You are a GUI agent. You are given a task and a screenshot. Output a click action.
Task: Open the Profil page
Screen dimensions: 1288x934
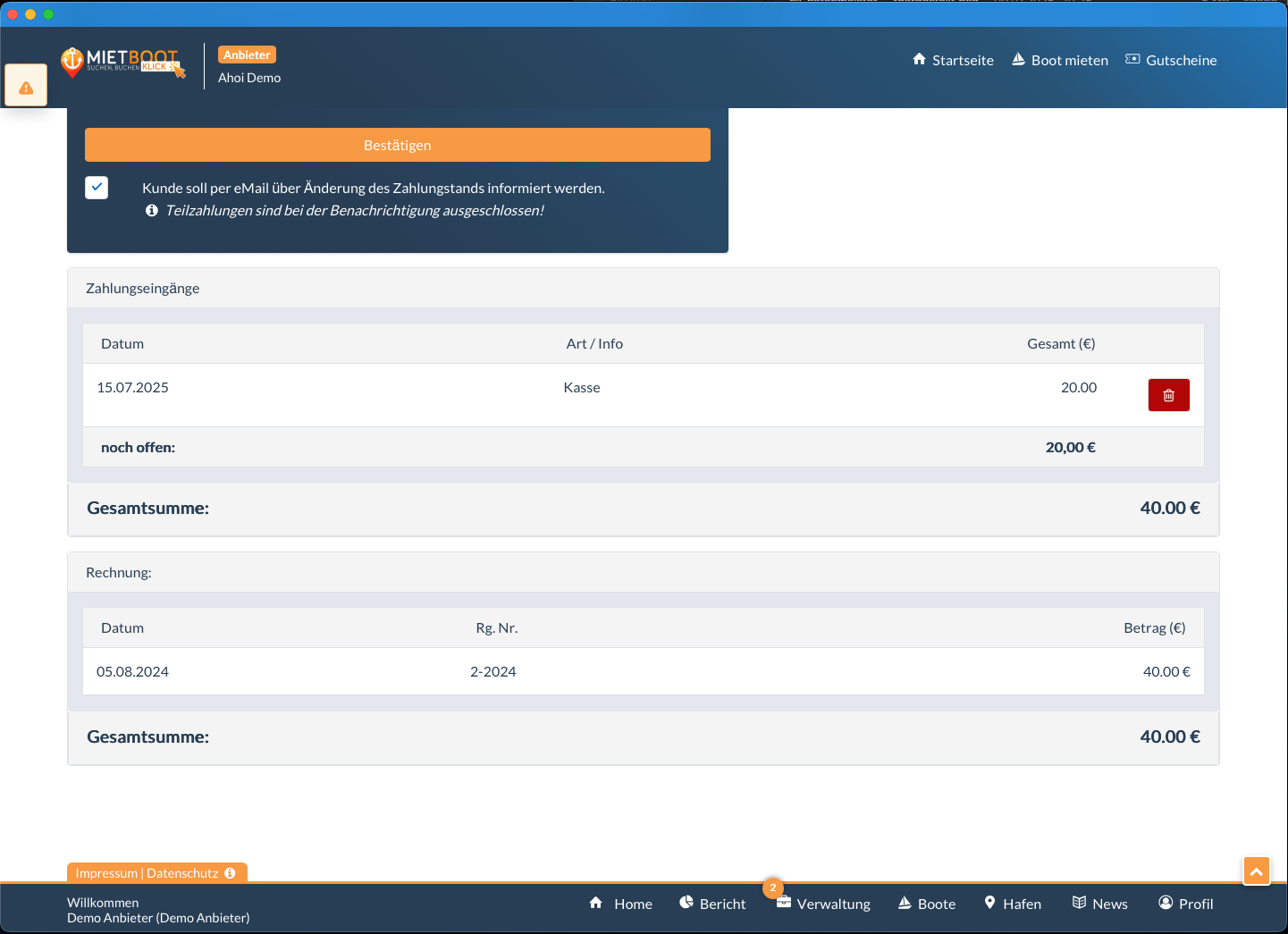point(1186,904)
